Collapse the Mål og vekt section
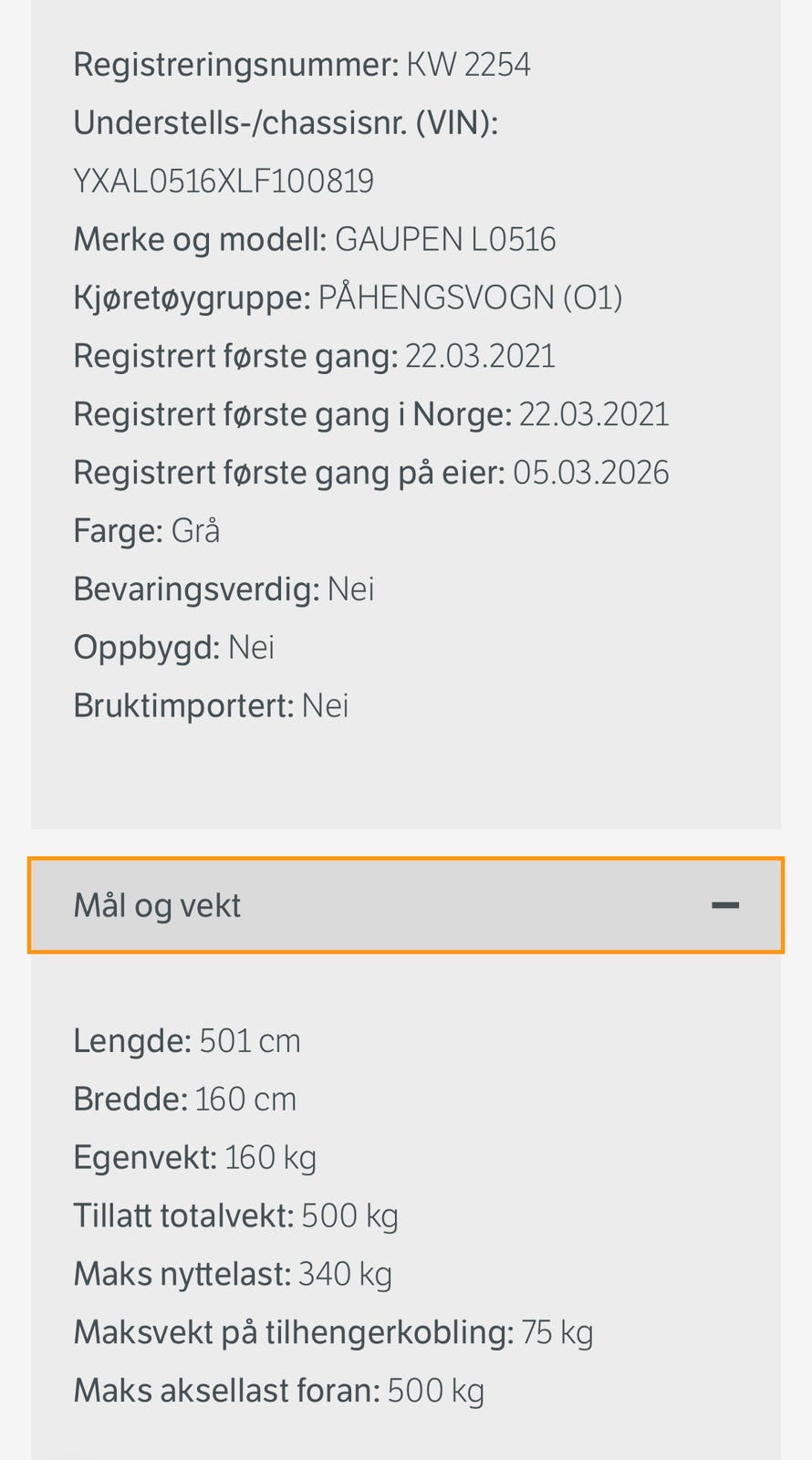This screenshot has height=1460, width=812. click(405, 905)
